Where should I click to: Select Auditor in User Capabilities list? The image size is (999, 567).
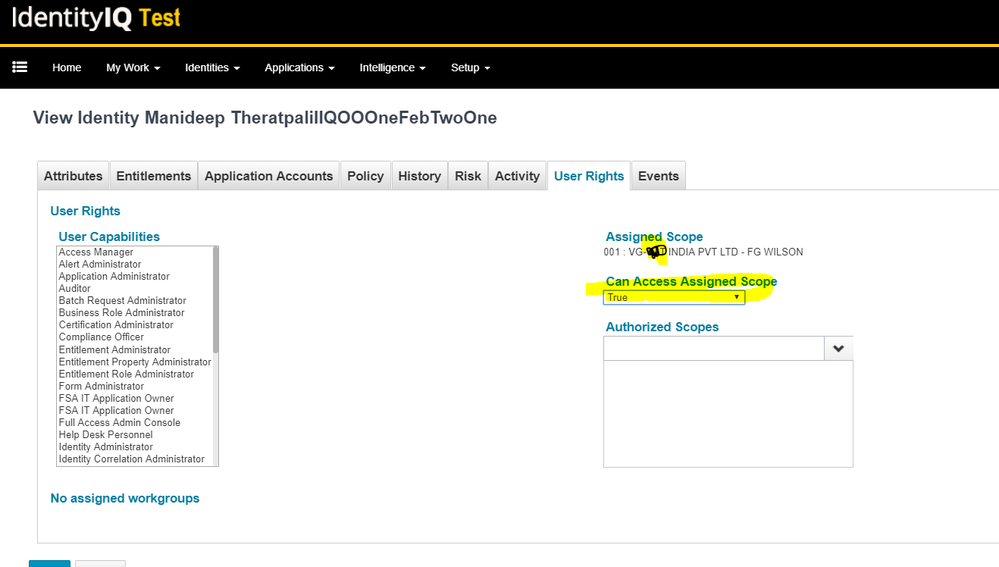[x=75, y=289]
